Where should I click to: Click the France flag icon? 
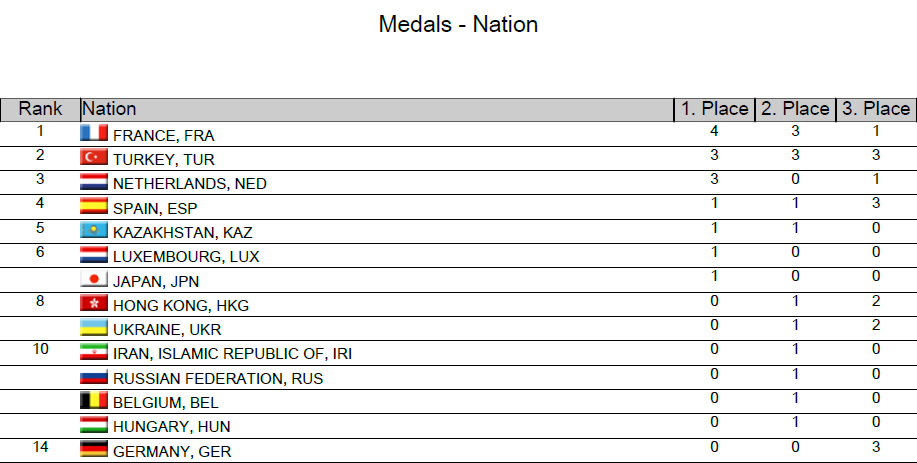(94, 134)
